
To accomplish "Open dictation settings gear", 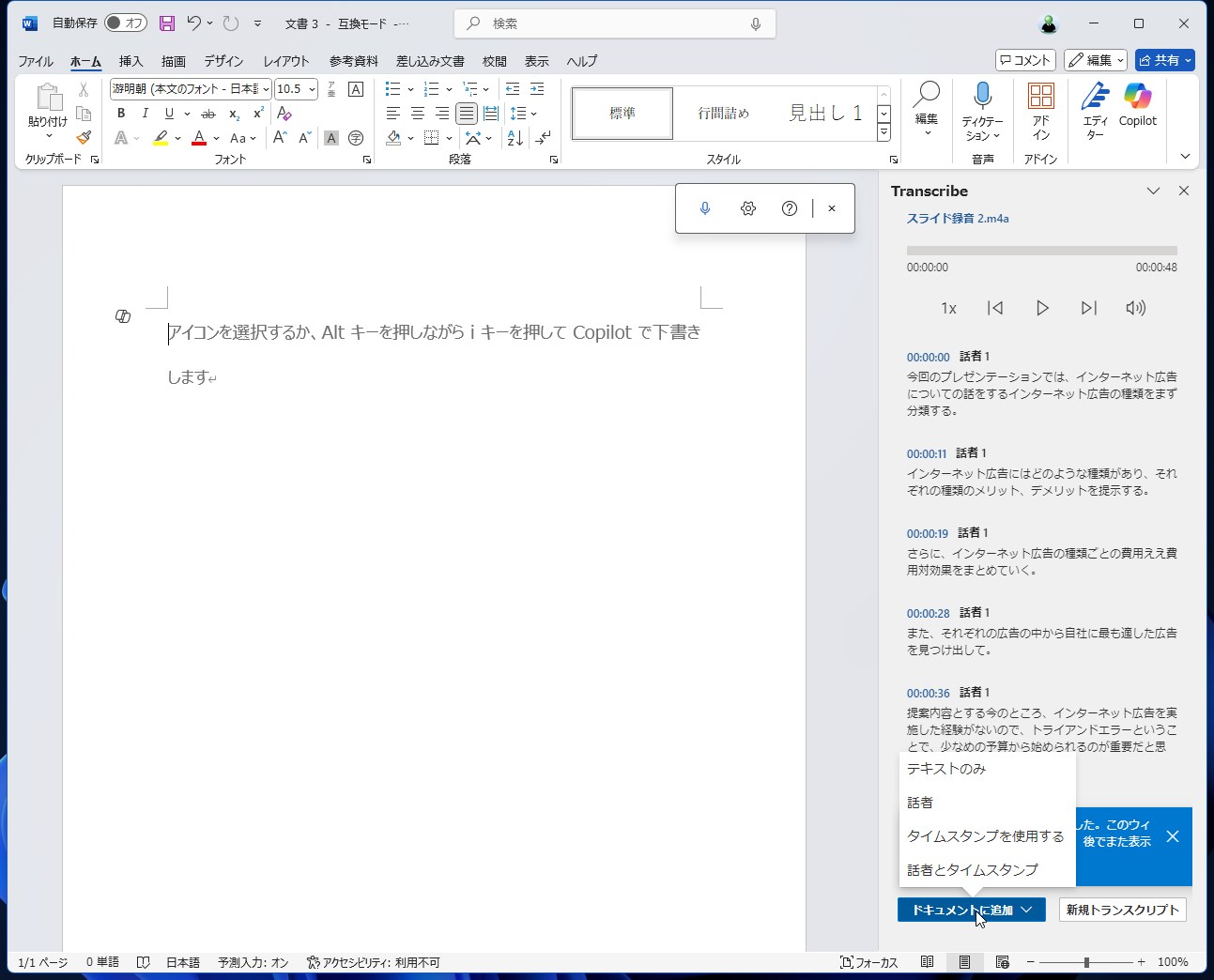I will point(747,208).
